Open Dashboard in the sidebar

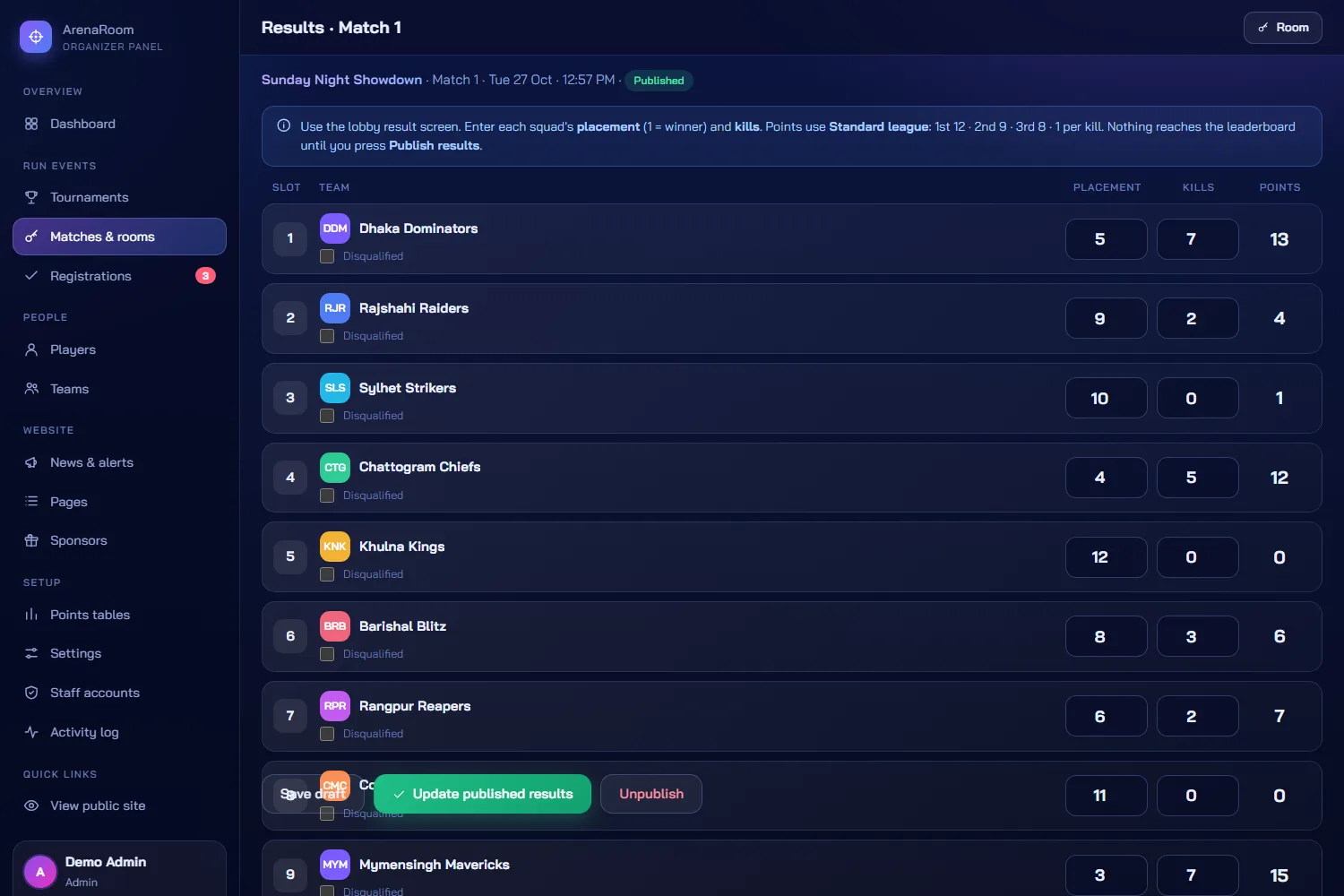point(119,124)
